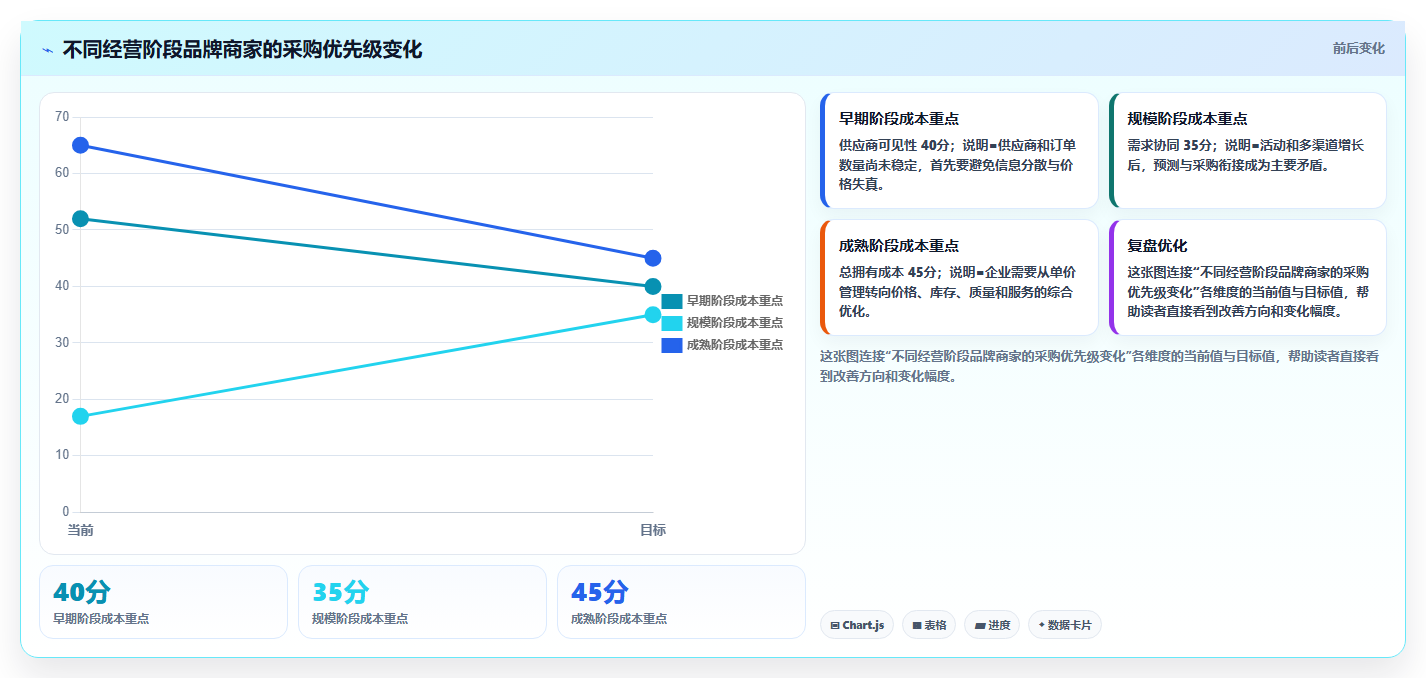Click the page title 不同经营阶段品牌商家的采购优先级变化

pos(242,50)
